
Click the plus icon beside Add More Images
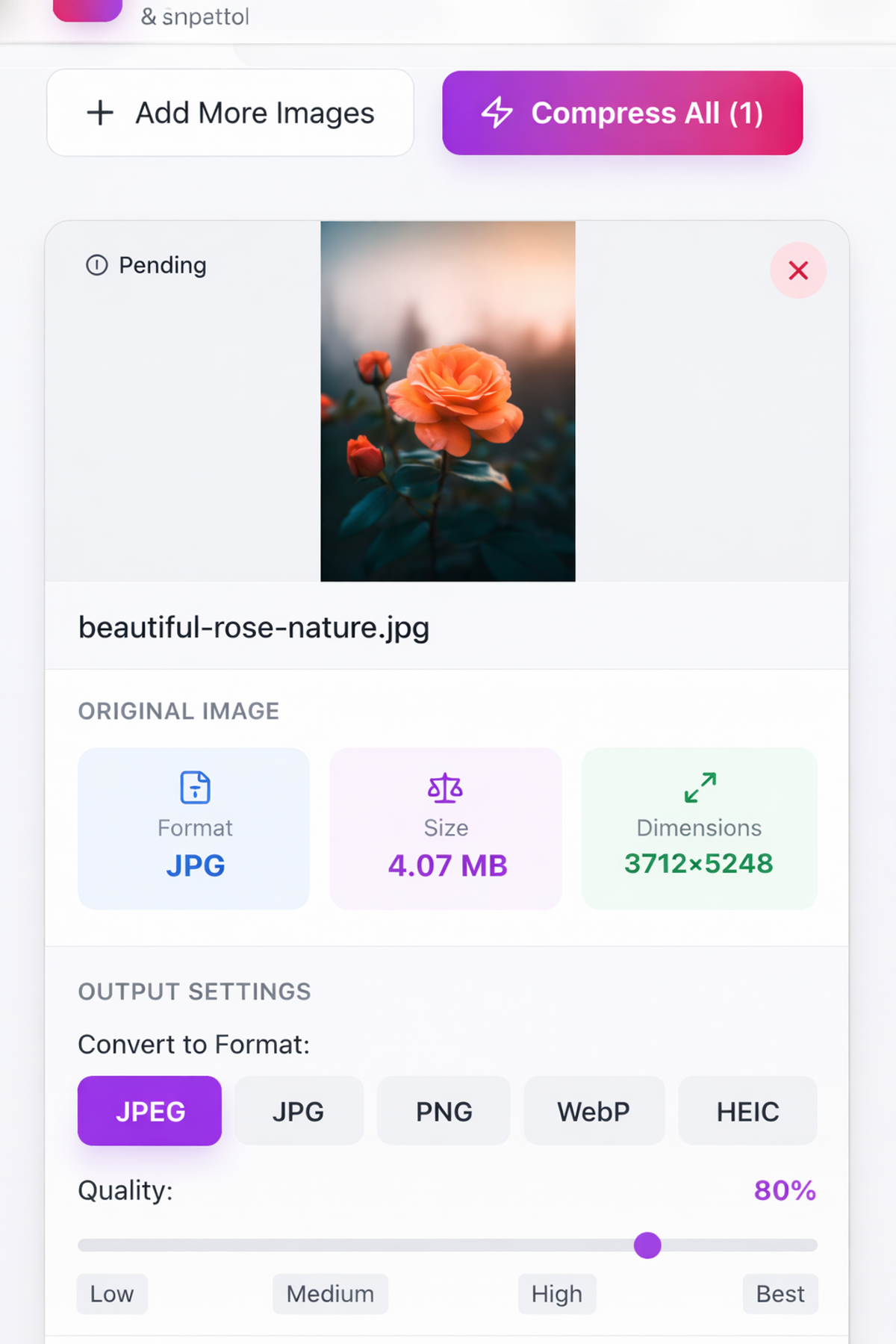click(99, 113)
